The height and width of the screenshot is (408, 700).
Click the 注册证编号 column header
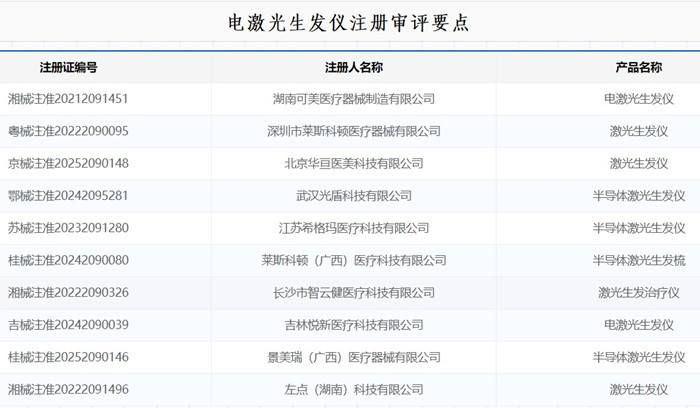click(68, 67)
